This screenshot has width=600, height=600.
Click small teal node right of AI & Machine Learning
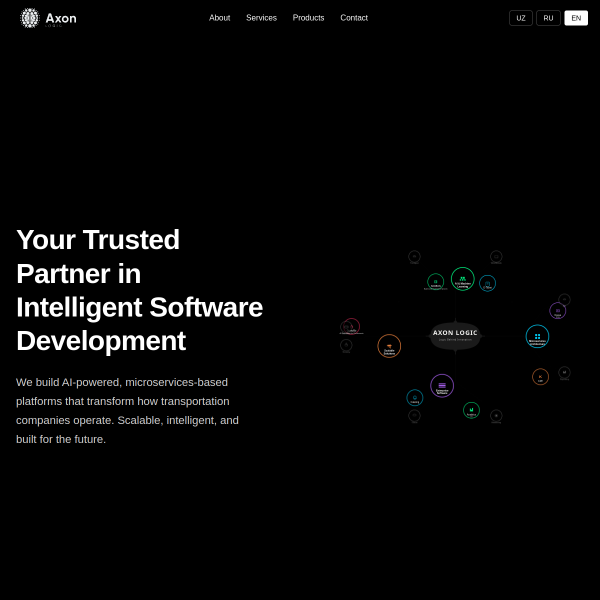[488, 283]
